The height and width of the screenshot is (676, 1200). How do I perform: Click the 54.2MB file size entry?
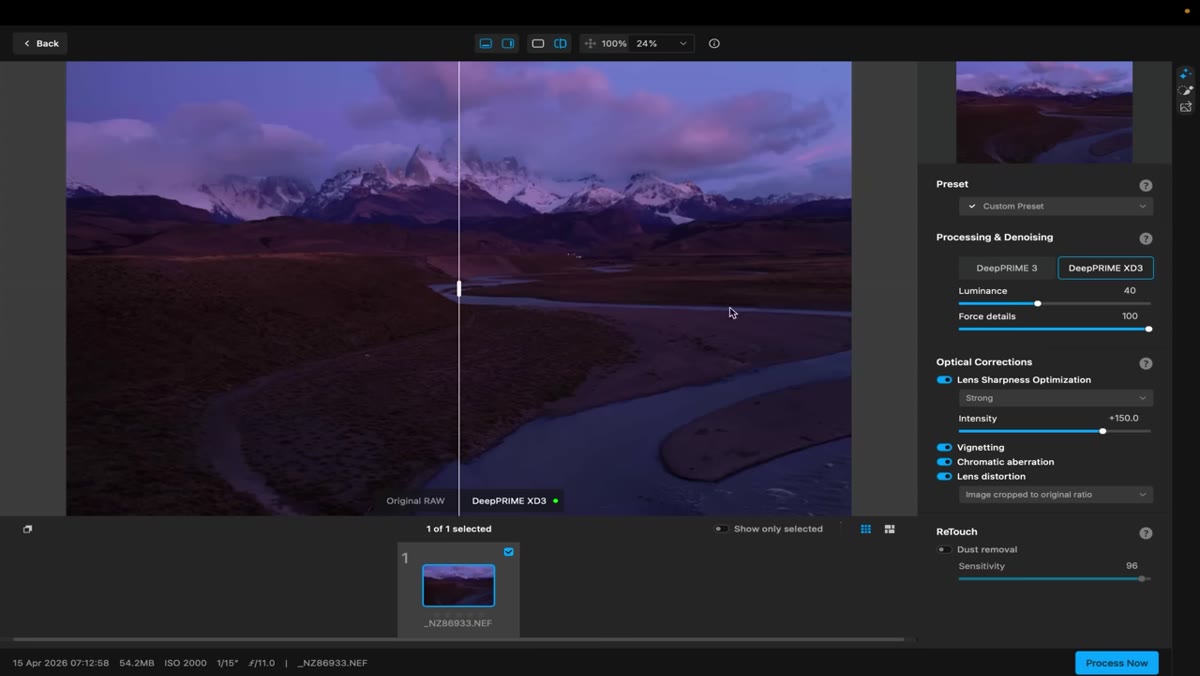click(137, 663)
